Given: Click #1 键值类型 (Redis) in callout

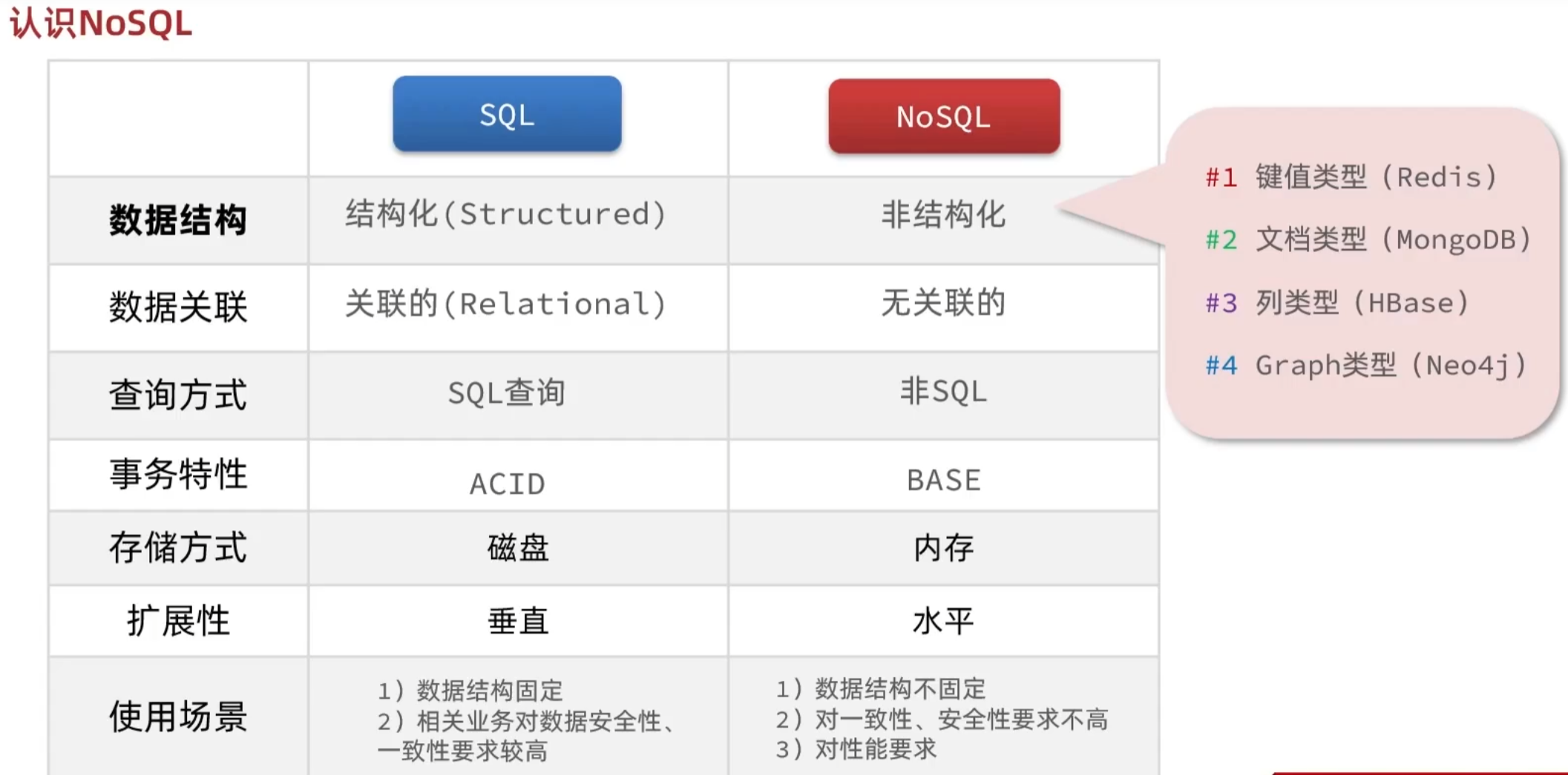Looking at the screenshot, I should (1351, 177).
